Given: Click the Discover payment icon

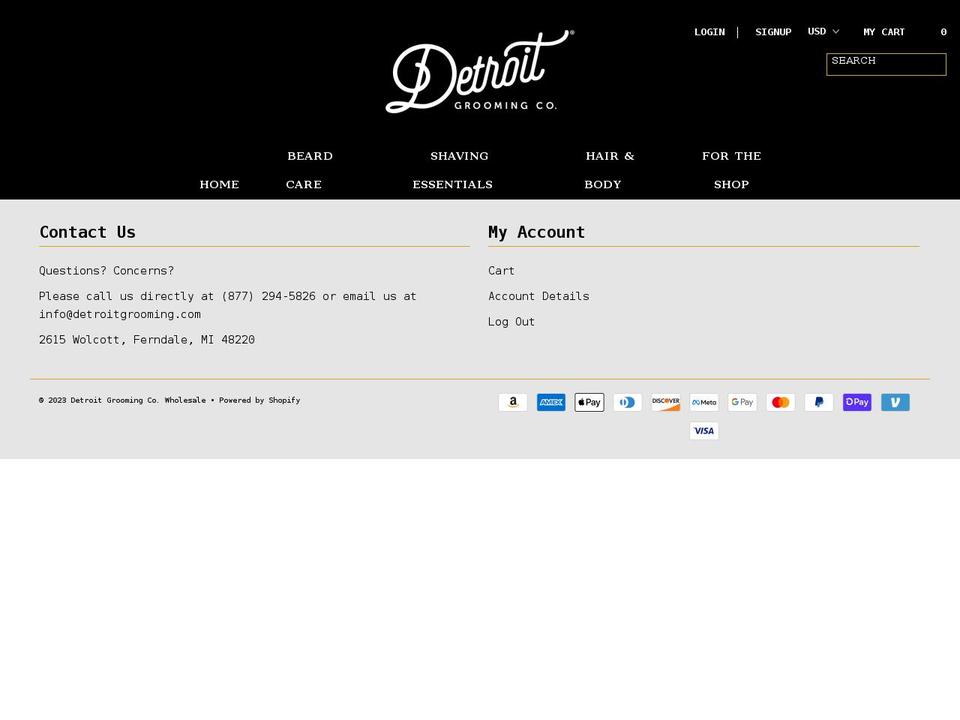Looking at the screenshot, I should coord(666,402).
